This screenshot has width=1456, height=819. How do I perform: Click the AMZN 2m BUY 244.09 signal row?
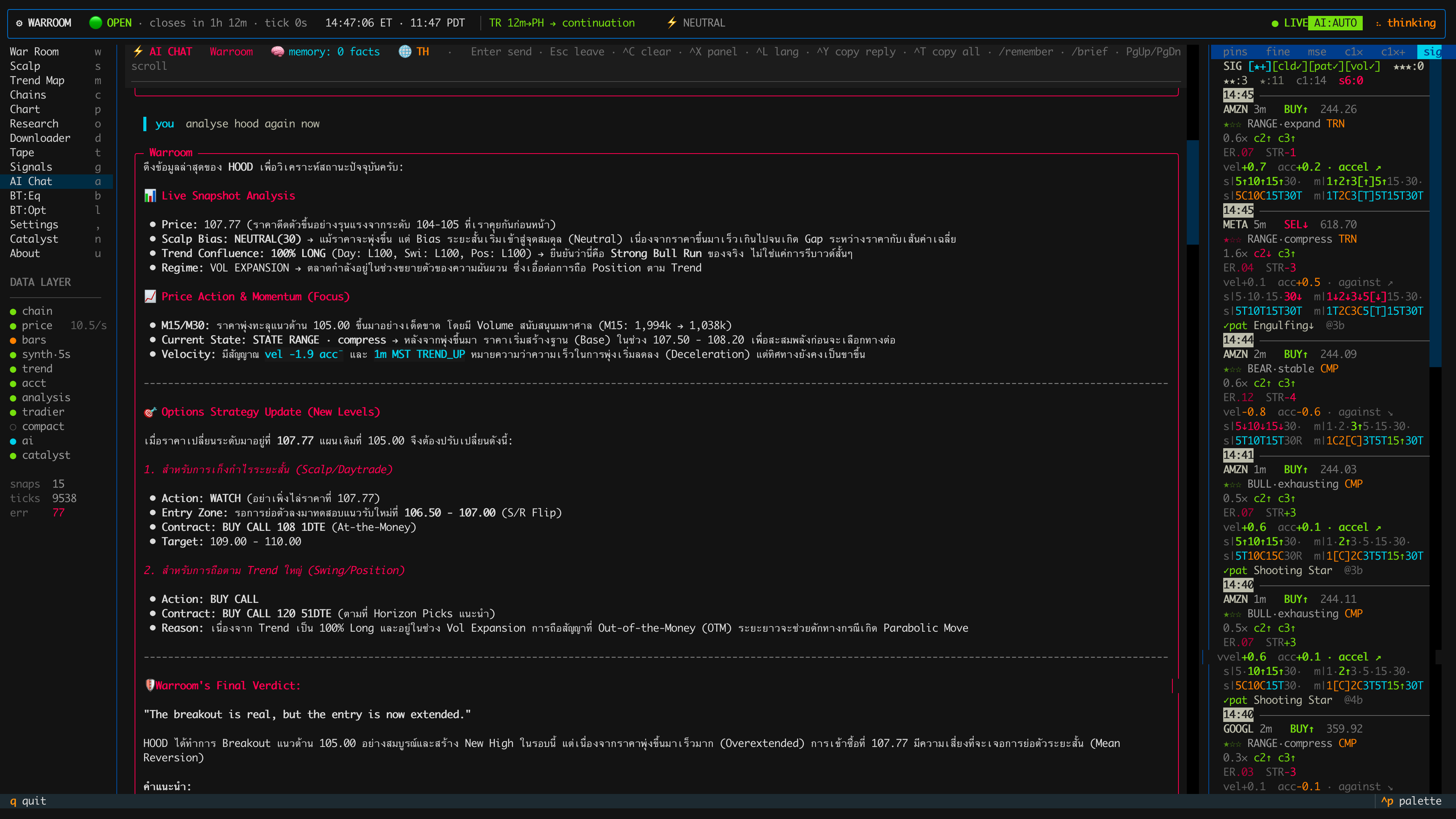(x=1290, y=355)
